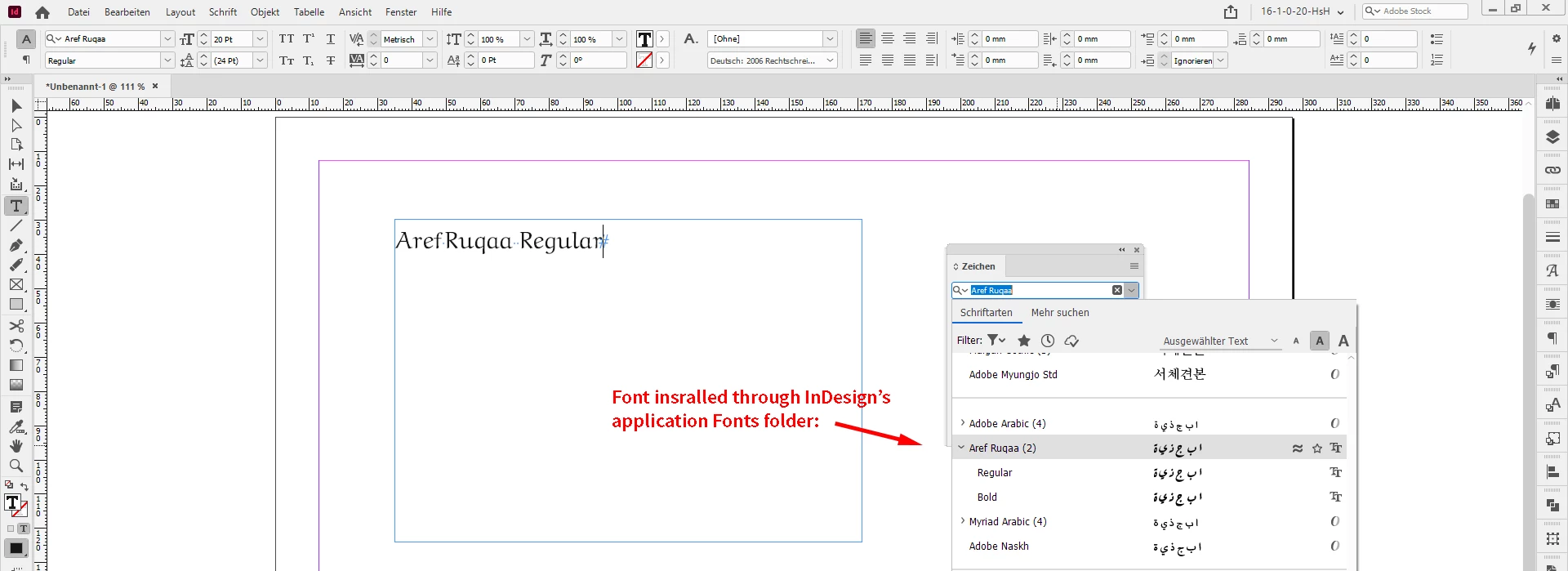
Task: Show fonts similar to Aref Ruqaa
Action: [x=1298, y=448]
